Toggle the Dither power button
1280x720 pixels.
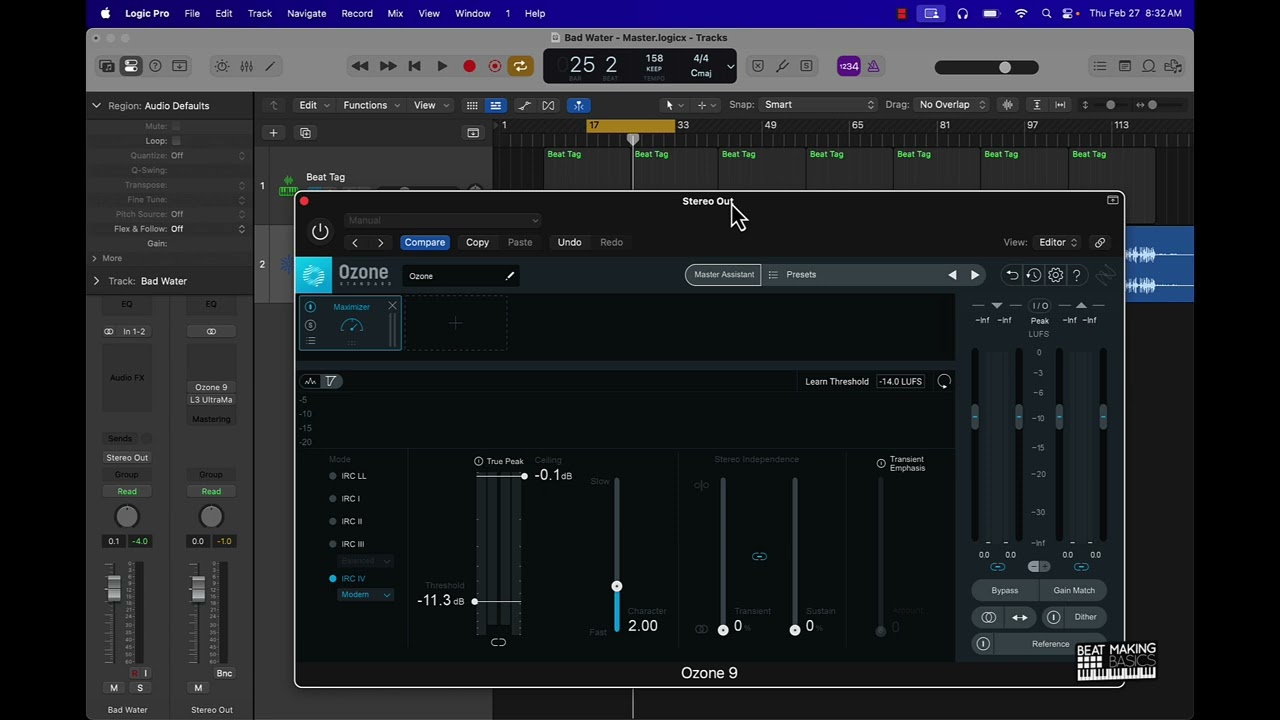pyautogui.click(x=1053, y=617)
